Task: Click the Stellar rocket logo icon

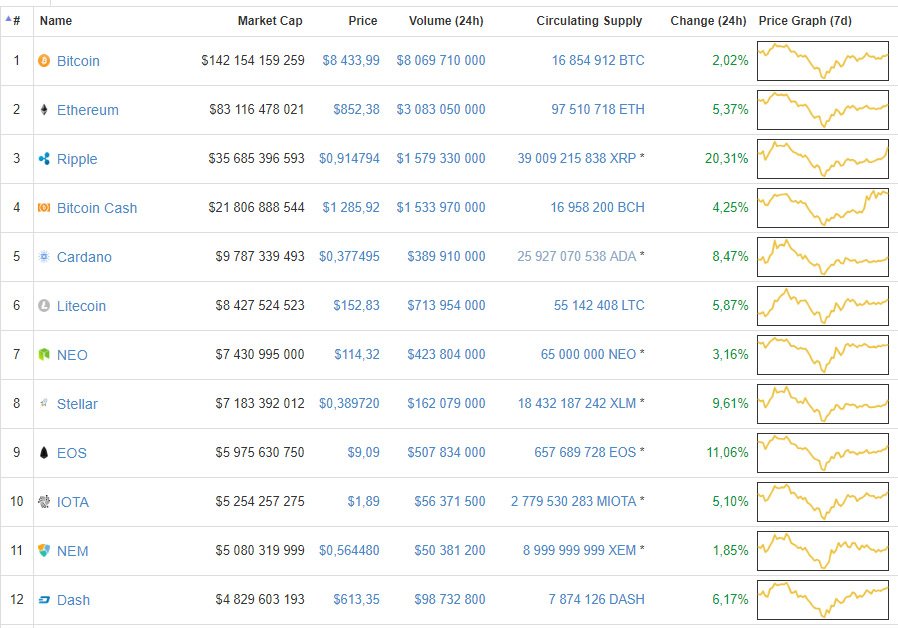Action: pos(44,403)
